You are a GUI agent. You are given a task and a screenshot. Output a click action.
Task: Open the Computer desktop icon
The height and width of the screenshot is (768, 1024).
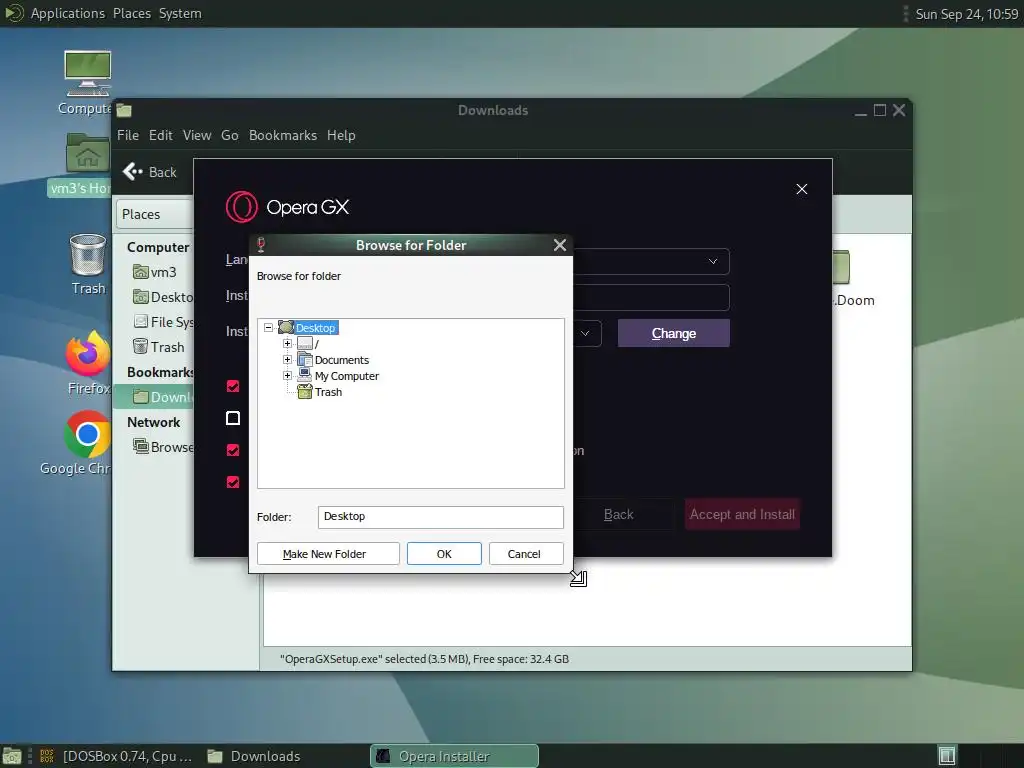(88, 73)
